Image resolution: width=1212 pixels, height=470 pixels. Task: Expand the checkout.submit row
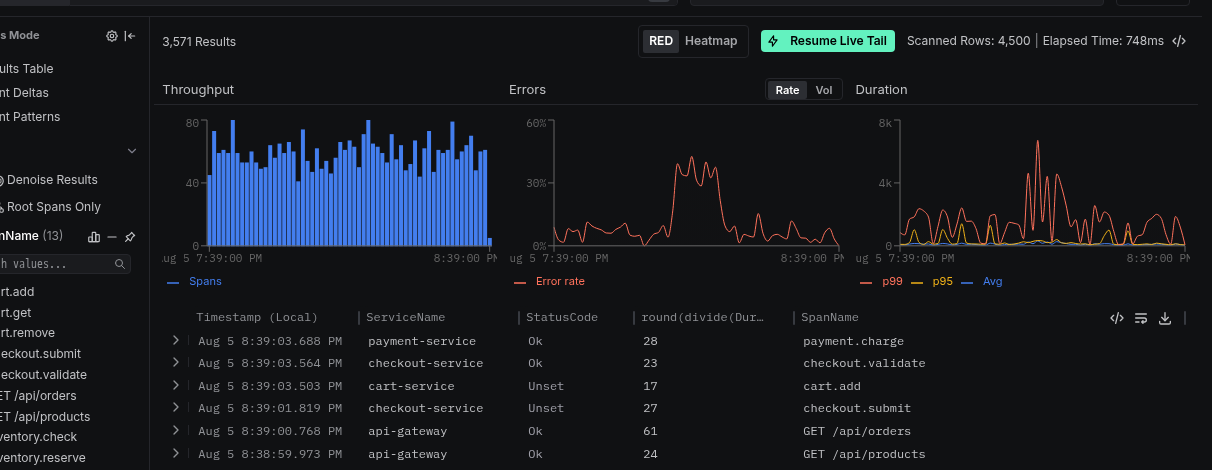[176, 408]
